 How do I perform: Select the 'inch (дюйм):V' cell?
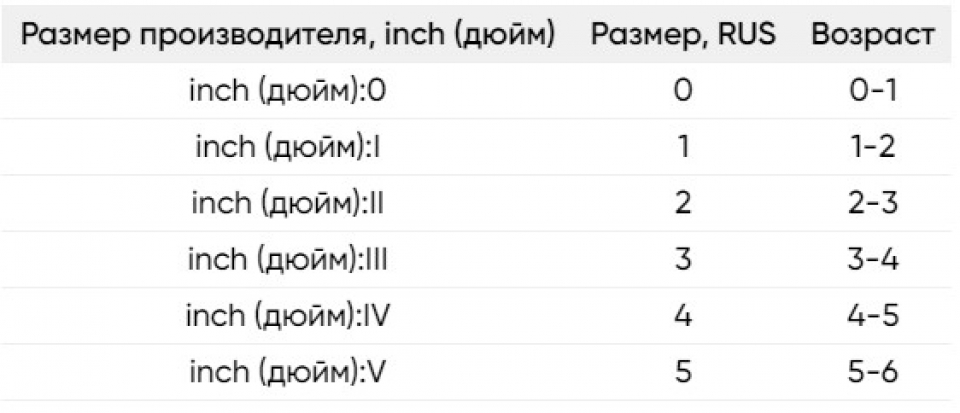(288, 373)
